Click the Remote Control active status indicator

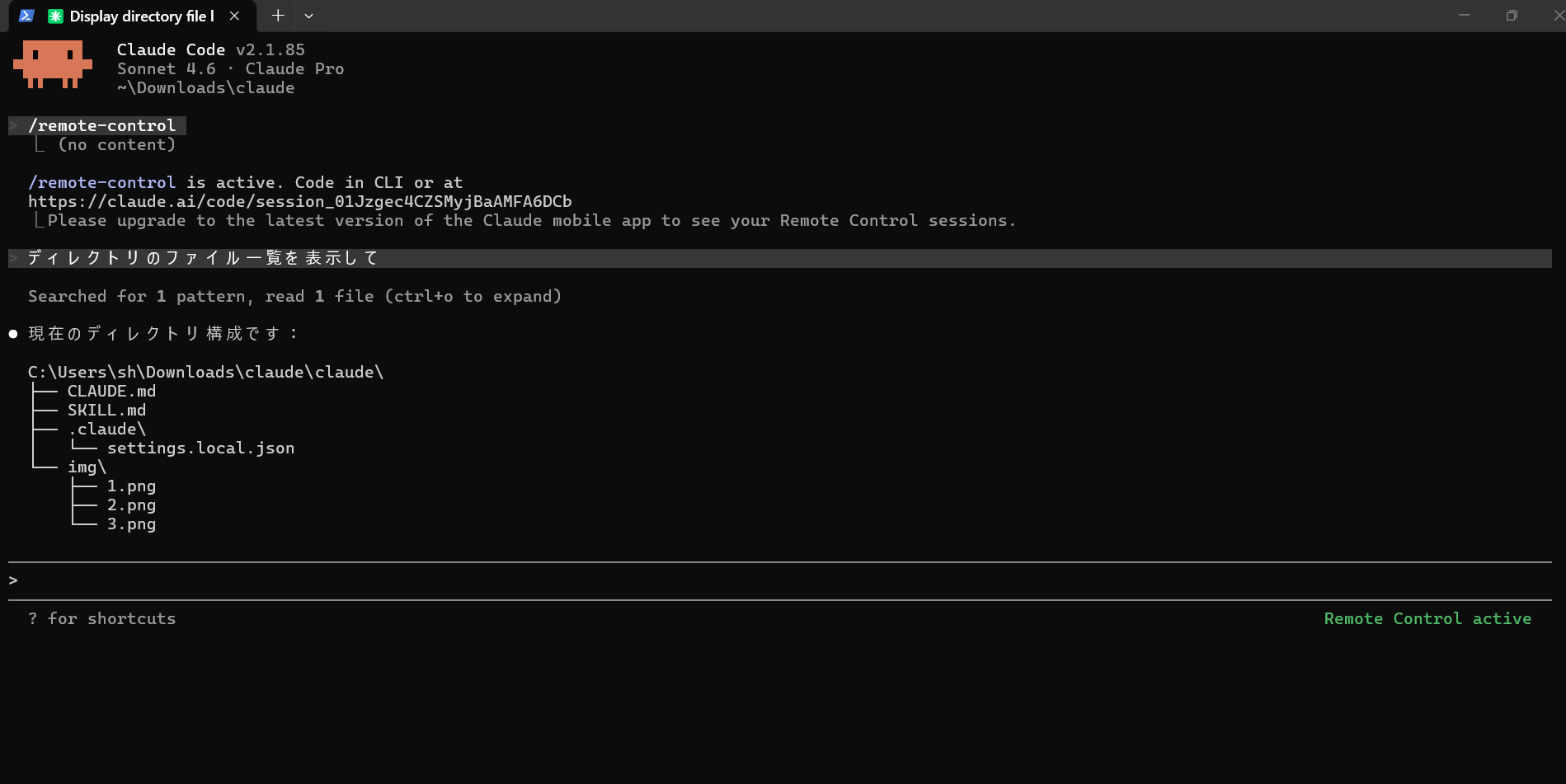pos(1427,618)
